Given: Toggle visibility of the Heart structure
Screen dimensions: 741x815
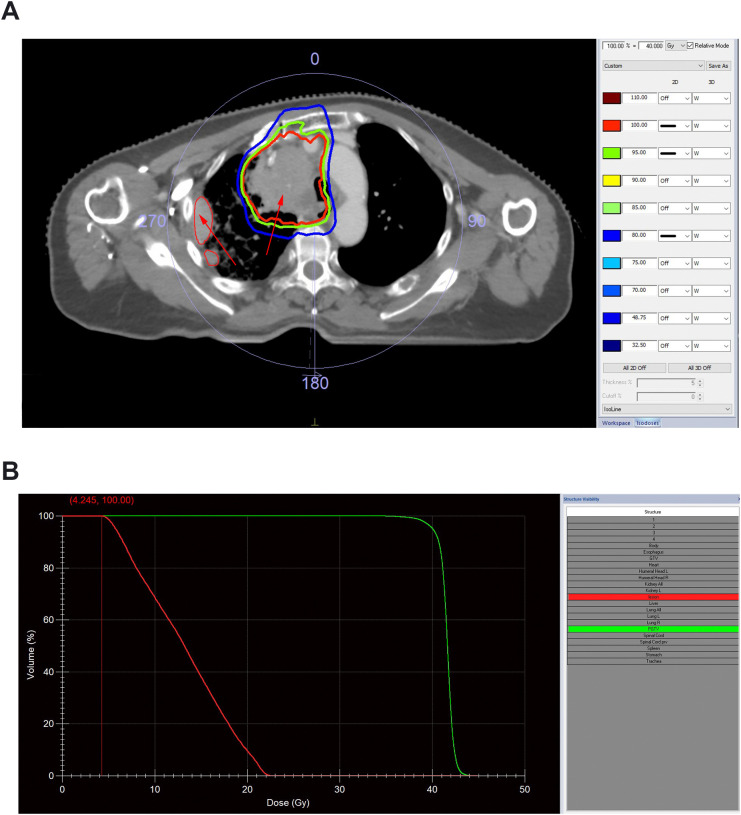Looking at the screenshot, I should coord(653,565).
